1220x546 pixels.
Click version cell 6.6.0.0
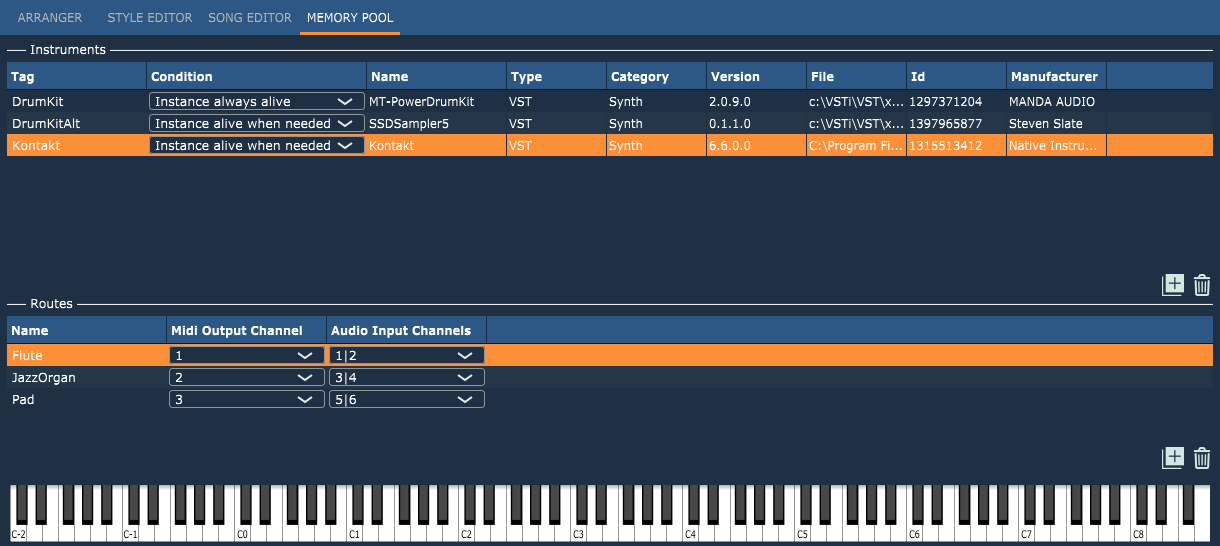point(757,145)
